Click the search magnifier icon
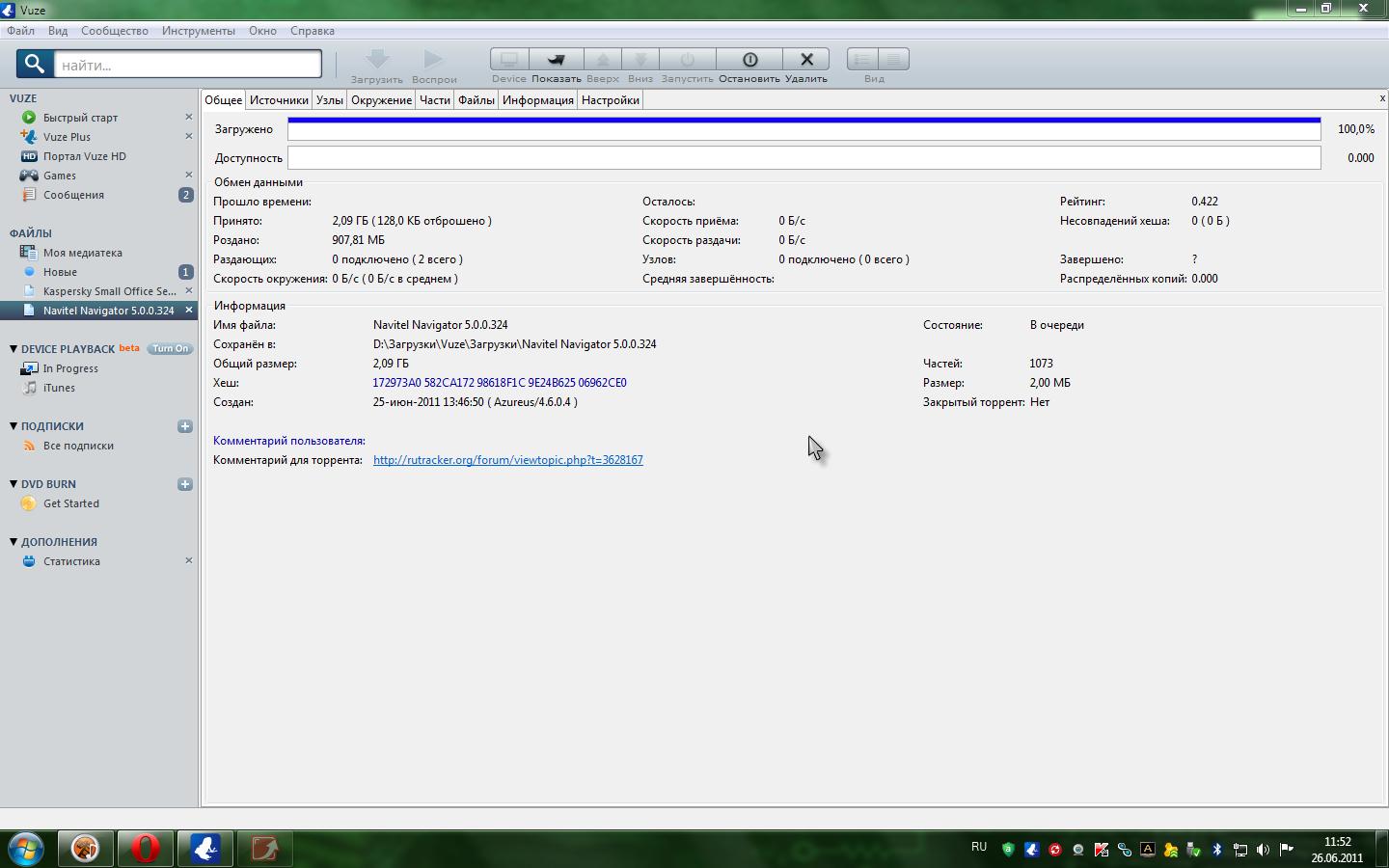The image size is (1389, 868). (35, 65)
